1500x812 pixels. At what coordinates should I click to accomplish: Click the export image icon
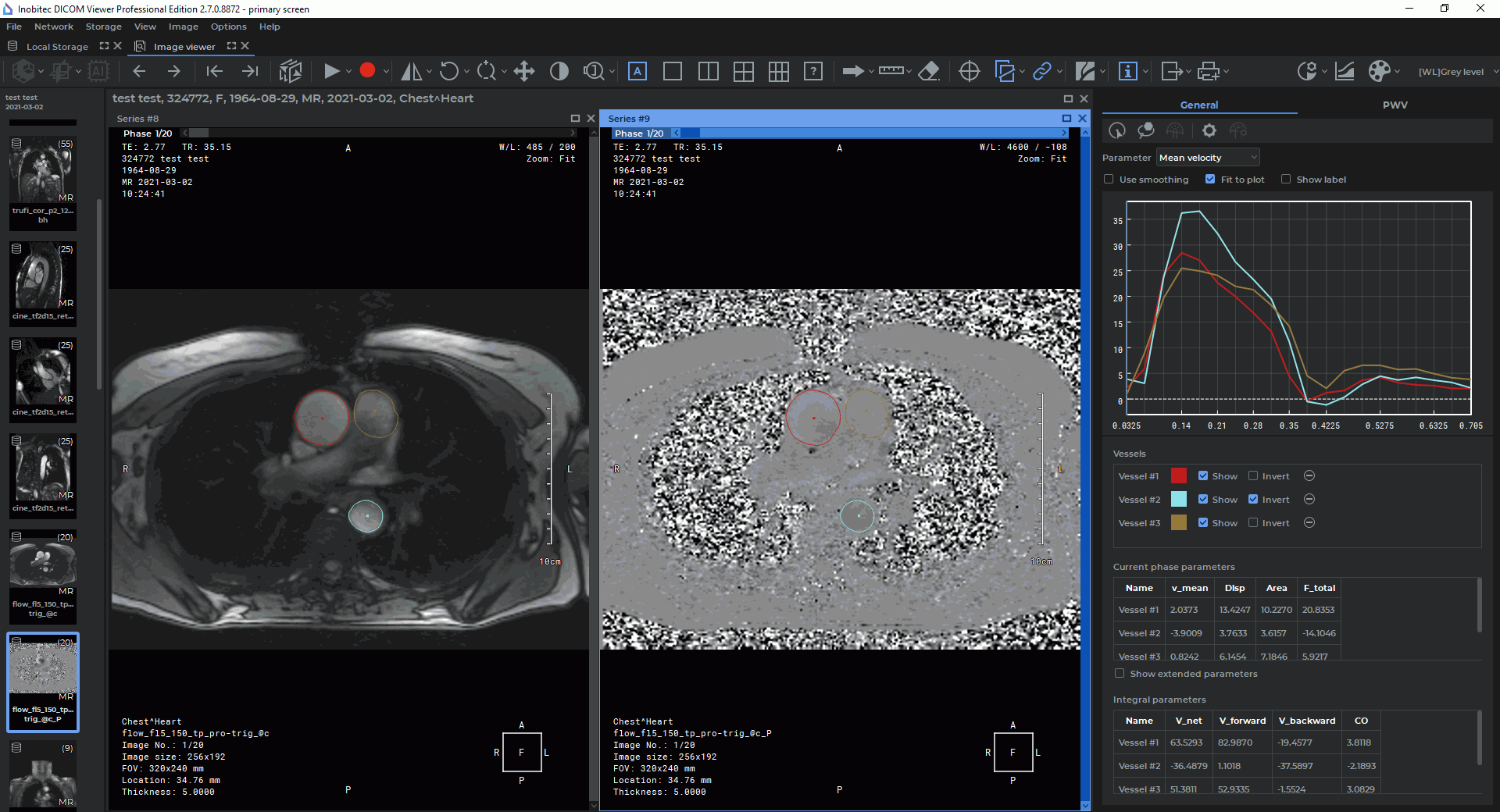1171,71
